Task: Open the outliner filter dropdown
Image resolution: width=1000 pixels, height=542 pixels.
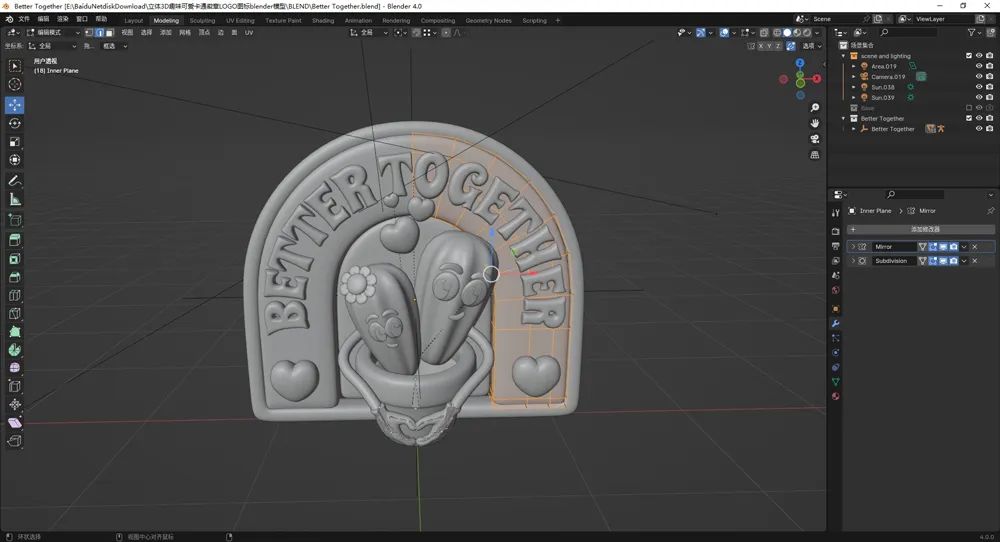Action: click(974, 33)
